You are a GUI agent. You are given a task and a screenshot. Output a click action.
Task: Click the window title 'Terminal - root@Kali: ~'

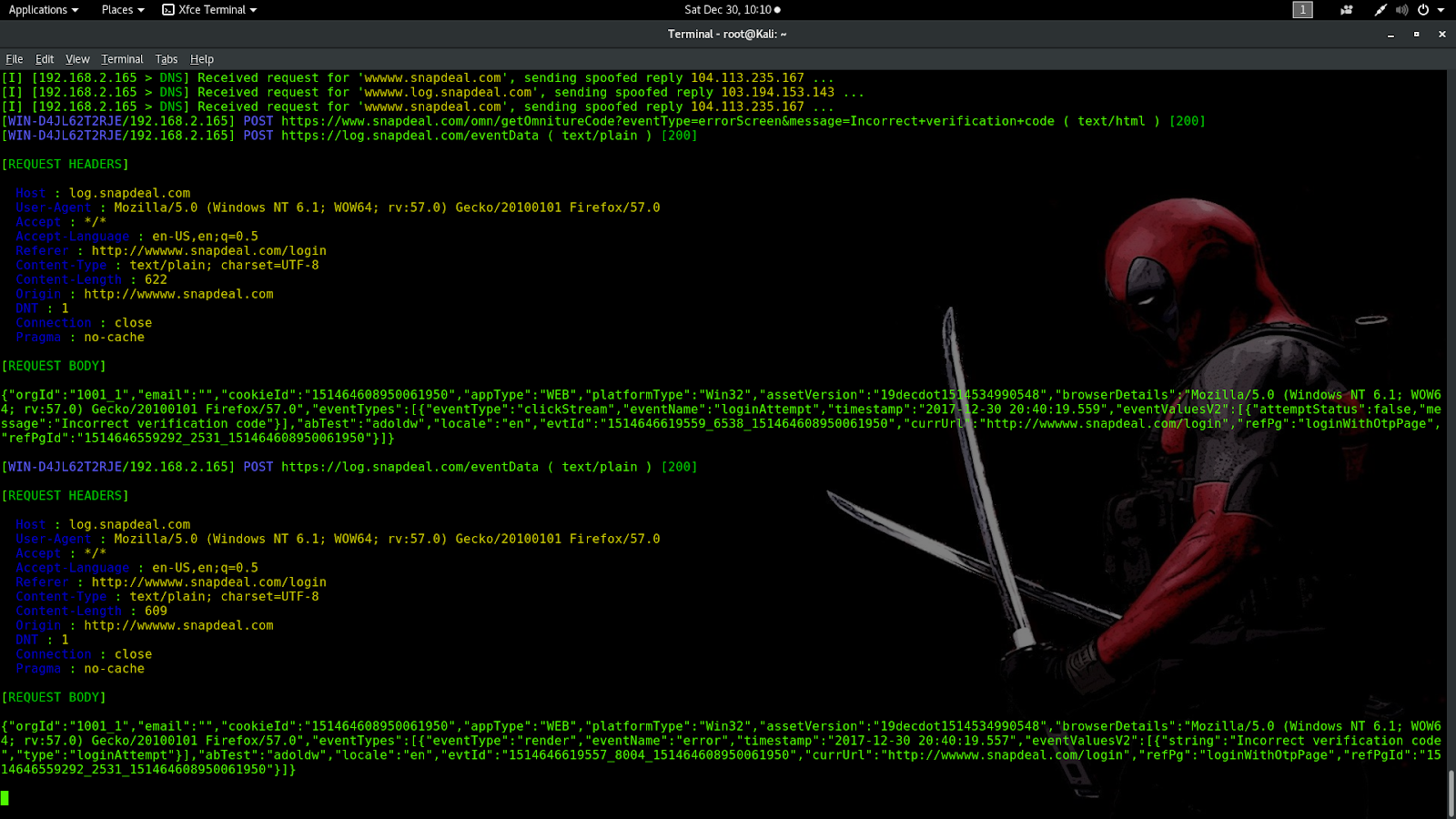click(727, 35)
